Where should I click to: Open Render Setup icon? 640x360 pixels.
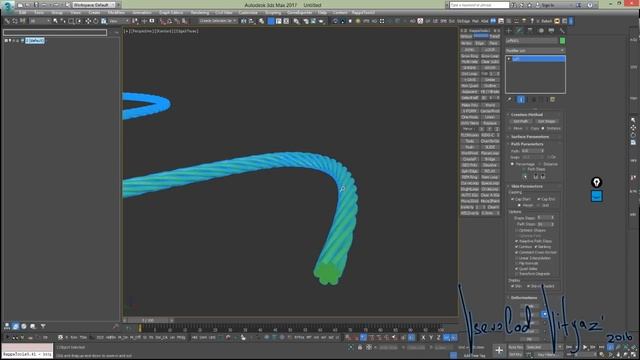(306, 21)
